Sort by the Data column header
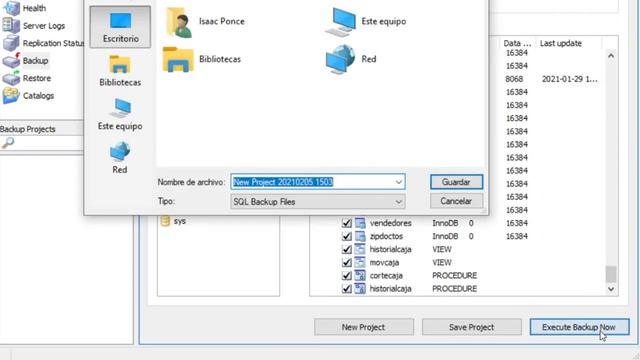 click(x=517, y=43)
